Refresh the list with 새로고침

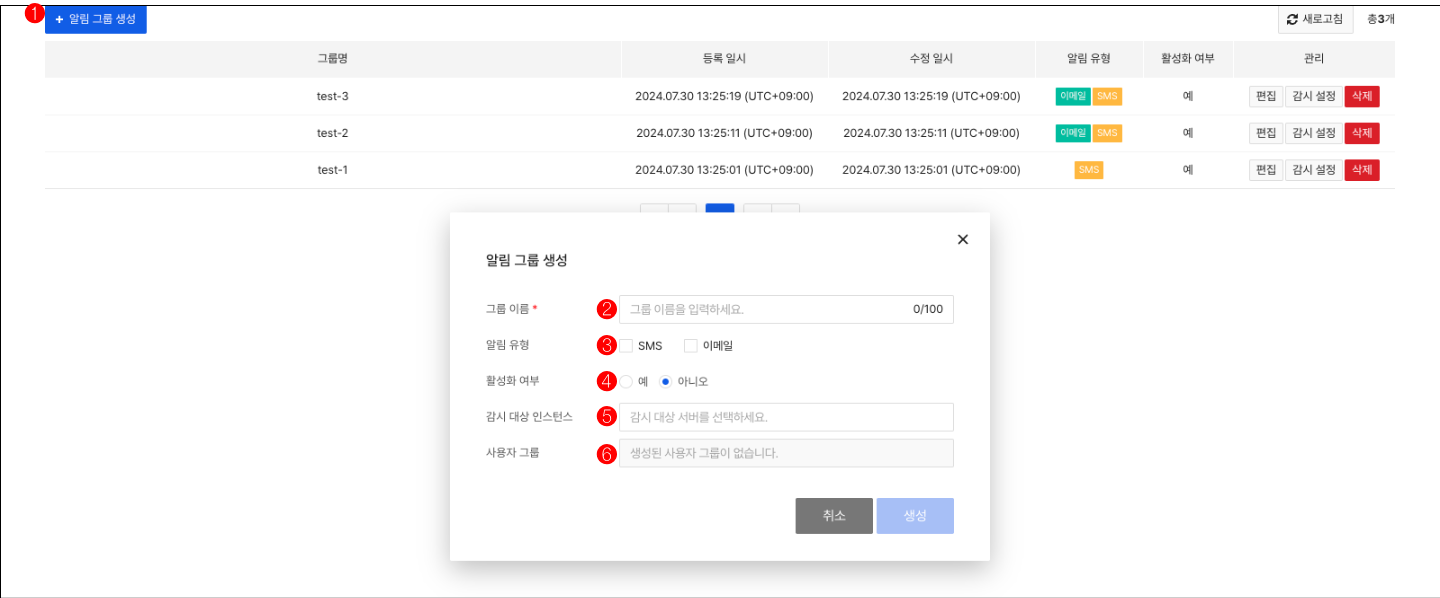pos(1315,19)
